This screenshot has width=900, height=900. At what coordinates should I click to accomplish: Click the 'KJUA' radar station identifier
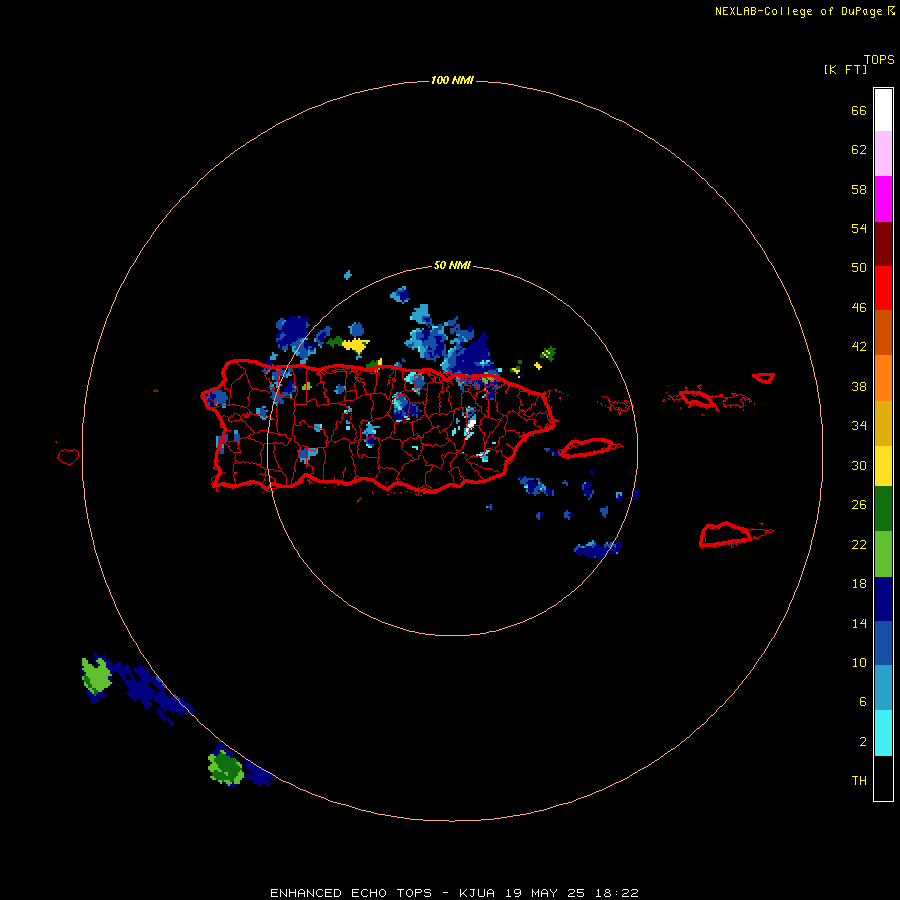coord(476,893)
